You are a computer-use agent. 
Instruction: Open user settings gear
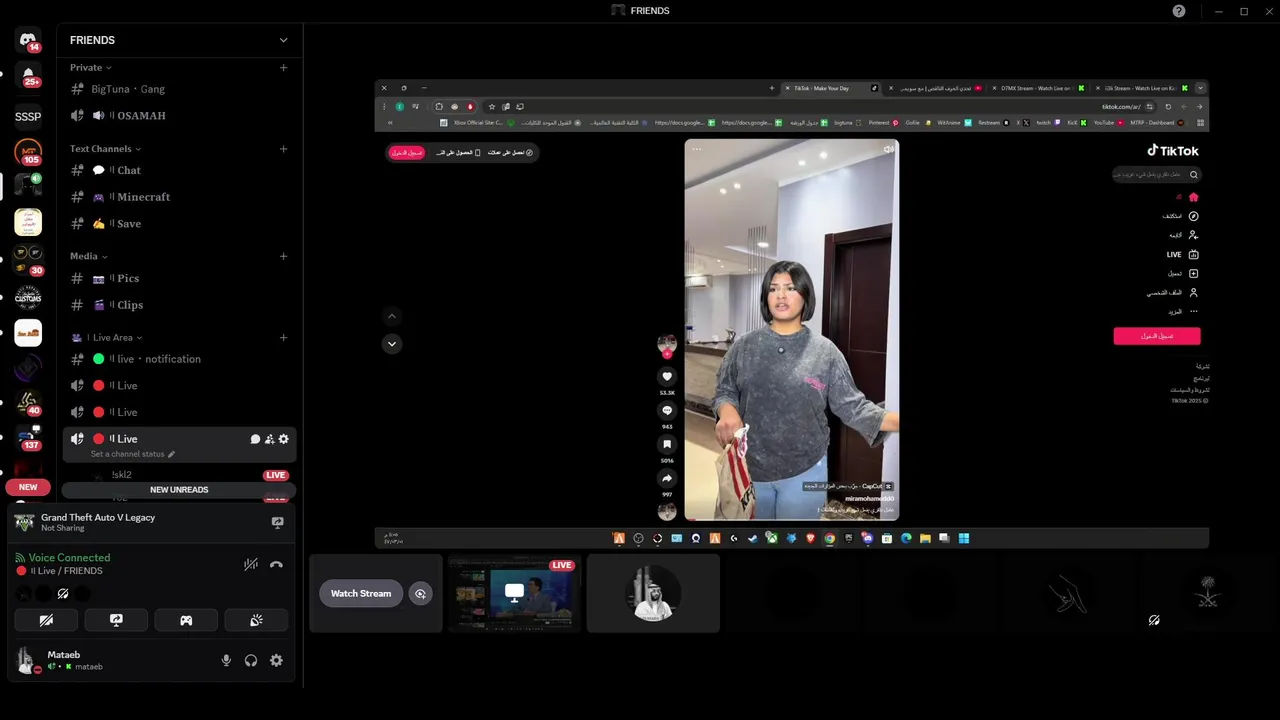276,660
